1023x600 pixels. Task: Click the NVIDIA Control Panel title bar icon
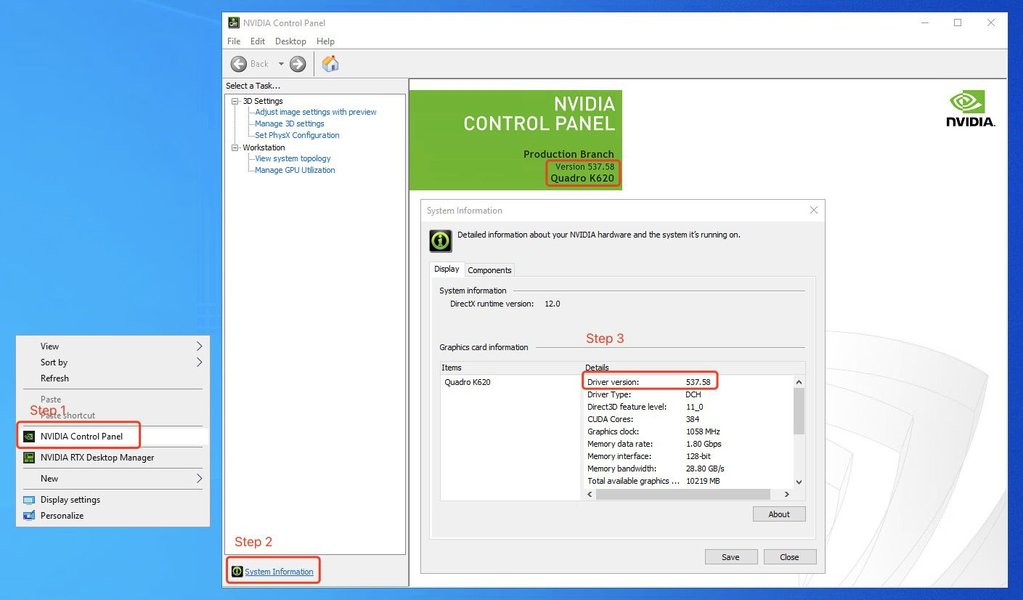tap(234, 23)
